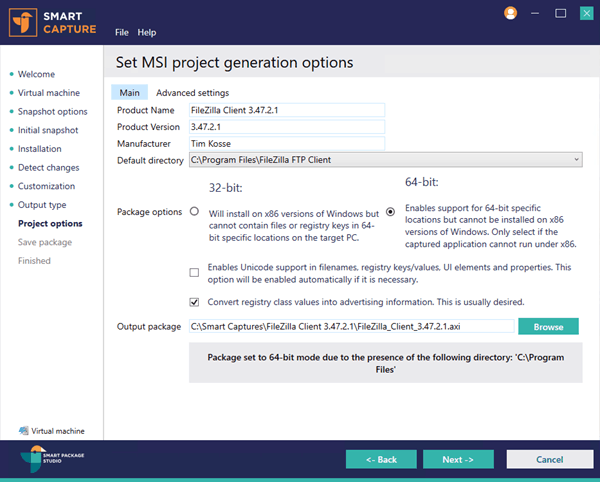Go to the Customization step

tap(46, 186)
